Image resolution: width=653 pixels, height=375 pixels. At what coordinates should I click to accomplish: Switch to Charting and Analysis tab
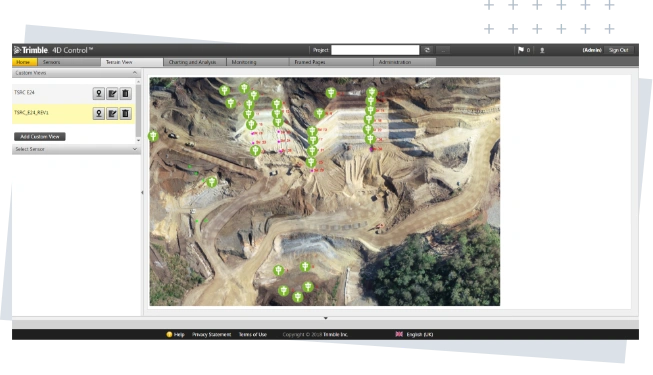point(194,62)
